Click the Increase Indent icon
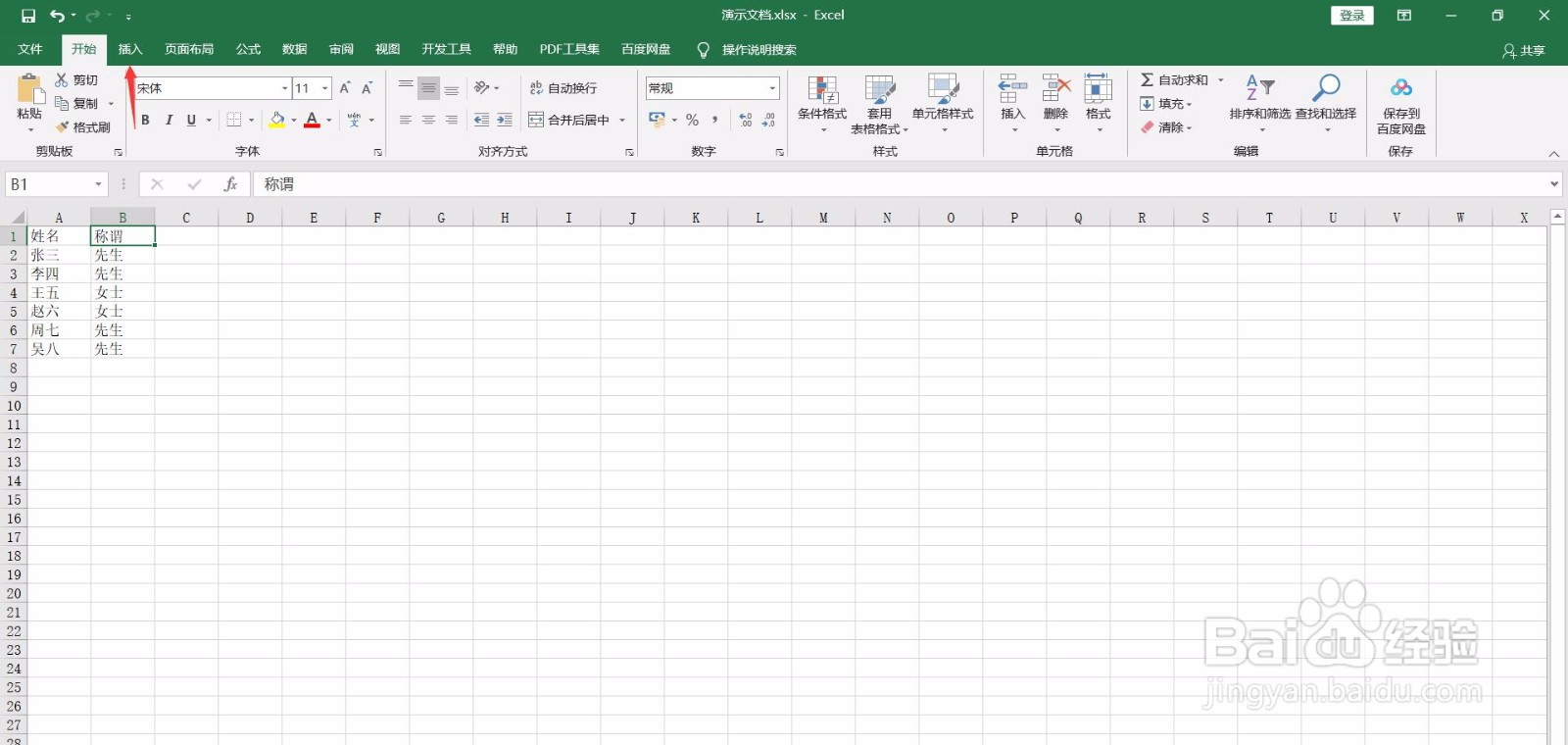 point(505,120)
